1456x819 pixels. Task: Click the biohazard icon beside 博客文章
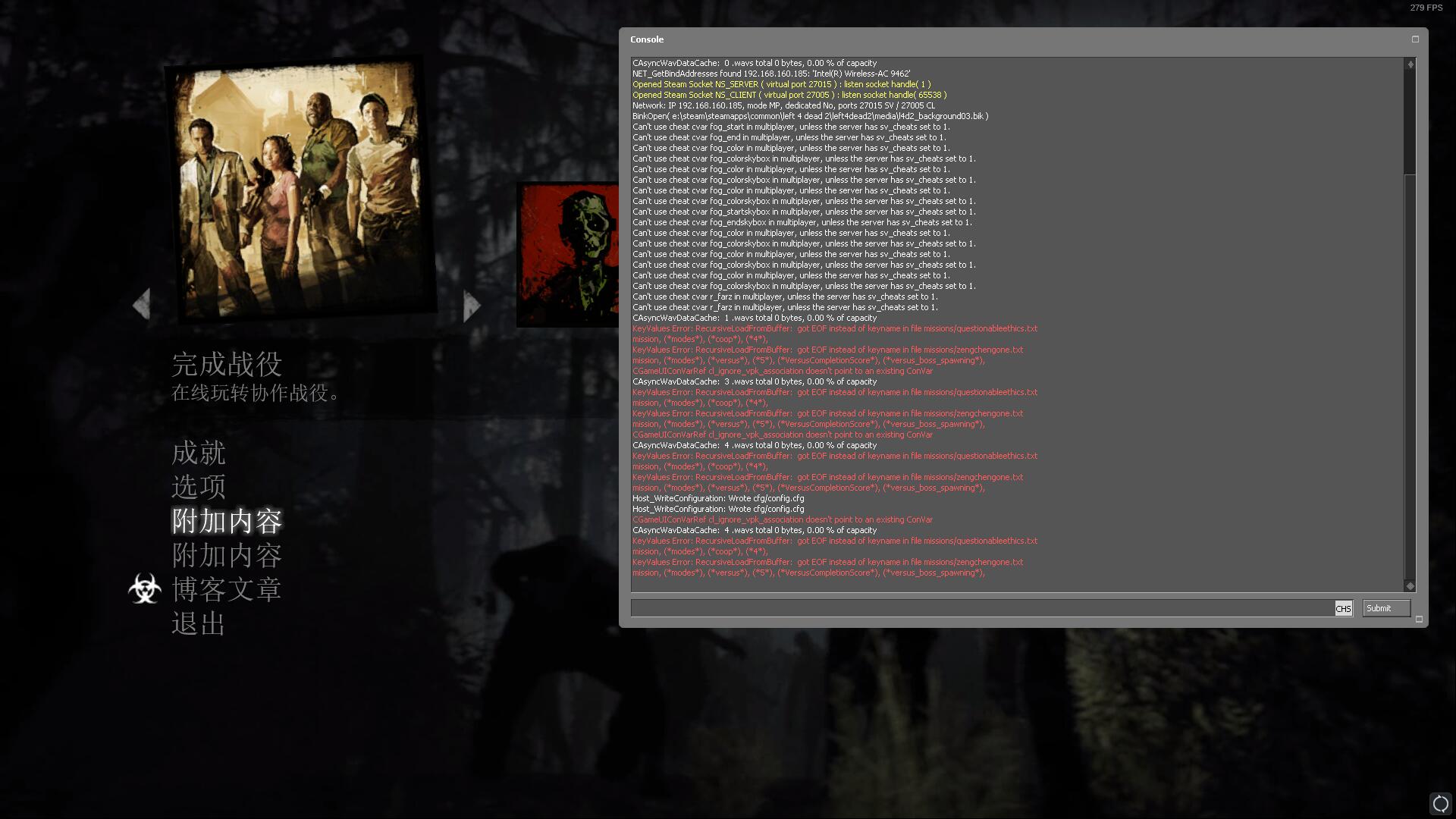tap(145, 589)
